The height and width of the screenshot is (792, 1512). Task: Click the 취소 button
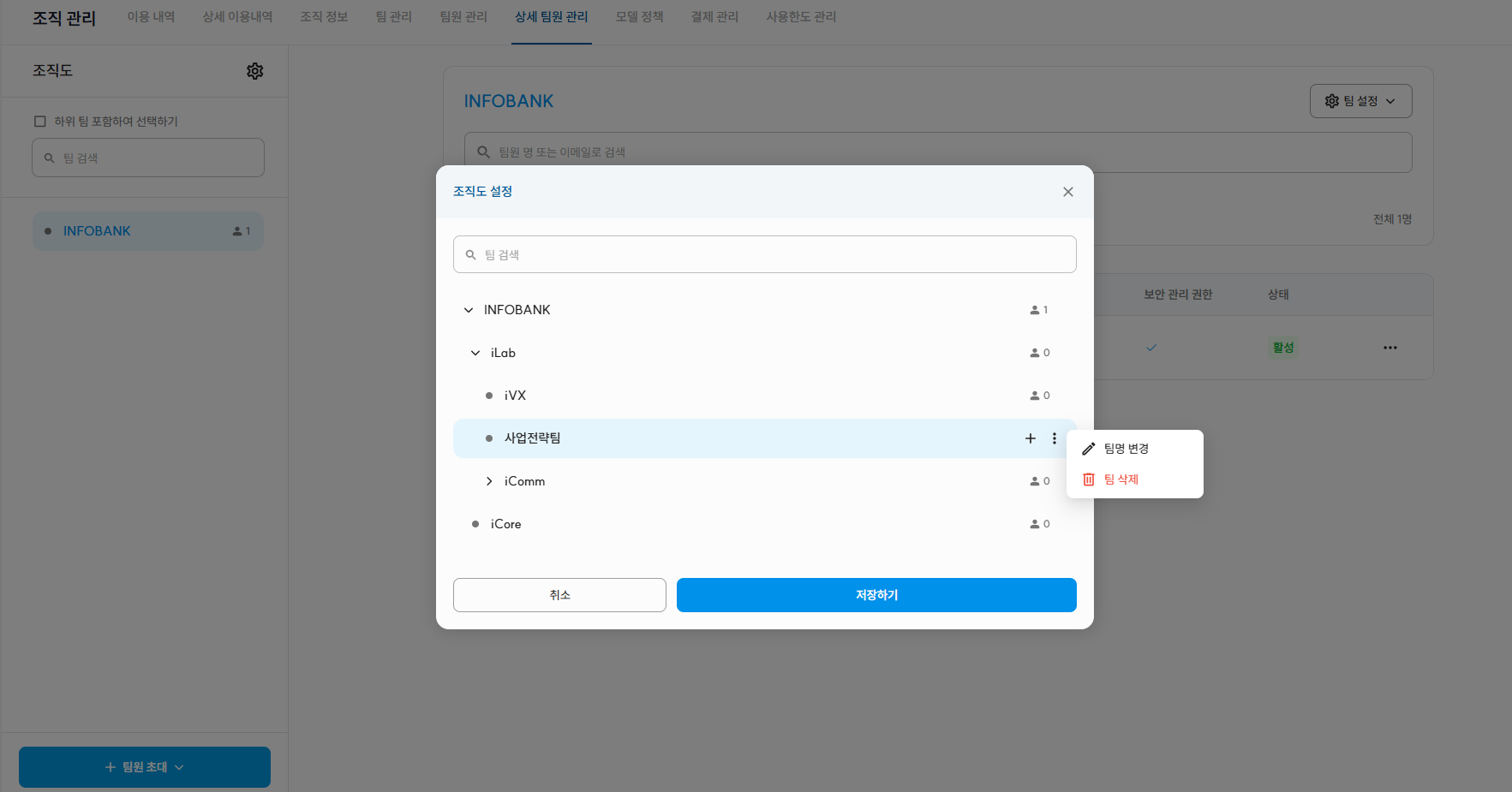pyautogui.click(x=559, y=595)
